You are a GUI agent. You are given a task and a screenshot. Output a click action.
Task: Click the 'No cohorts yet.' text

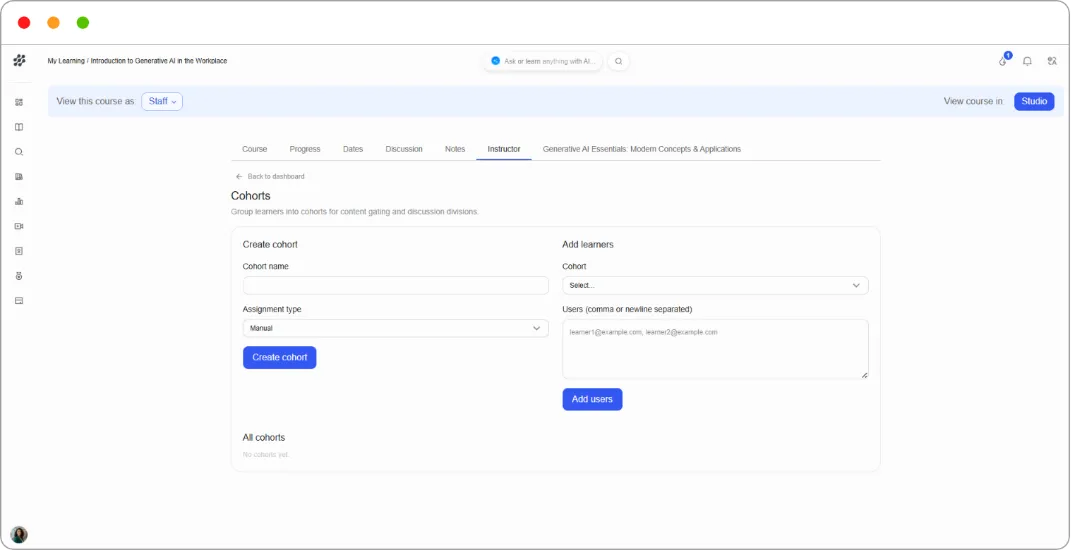[266, 454]
